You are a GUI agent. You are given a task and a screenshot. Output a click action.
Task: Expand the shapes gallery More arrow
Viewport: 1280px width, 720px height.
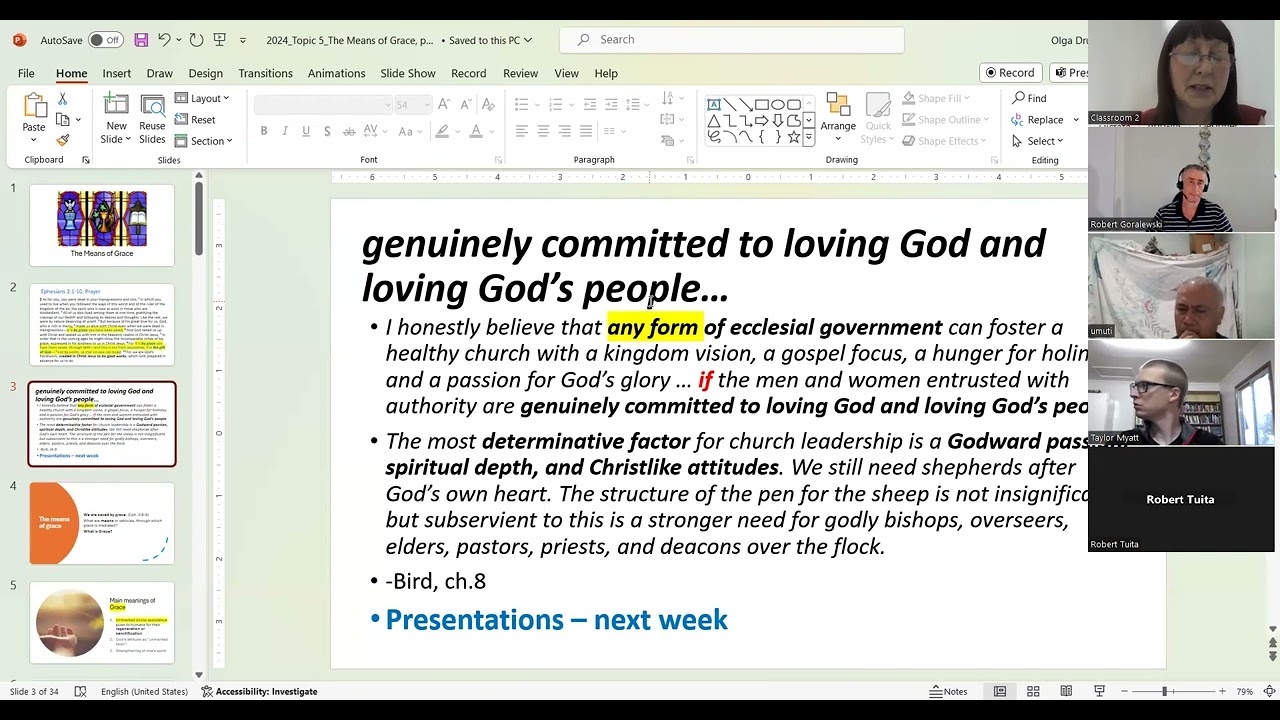(809, 138)
